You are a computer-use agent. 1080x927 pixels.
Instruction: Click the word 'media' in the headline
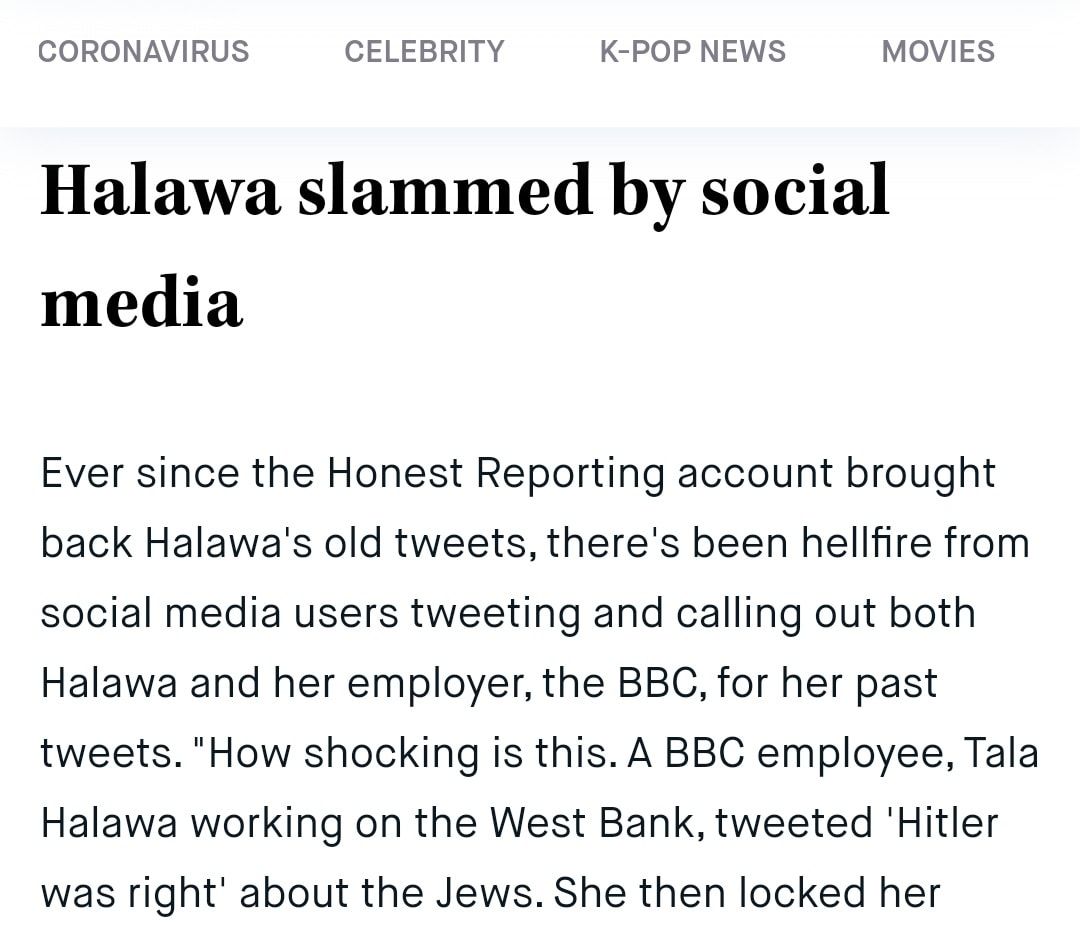coord(141,302)
